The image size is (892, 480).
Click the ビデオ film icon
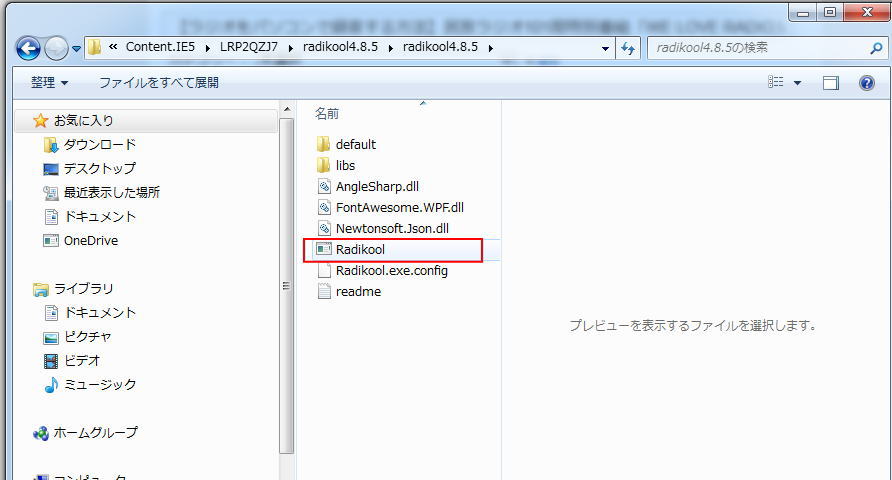click(51, 361)
